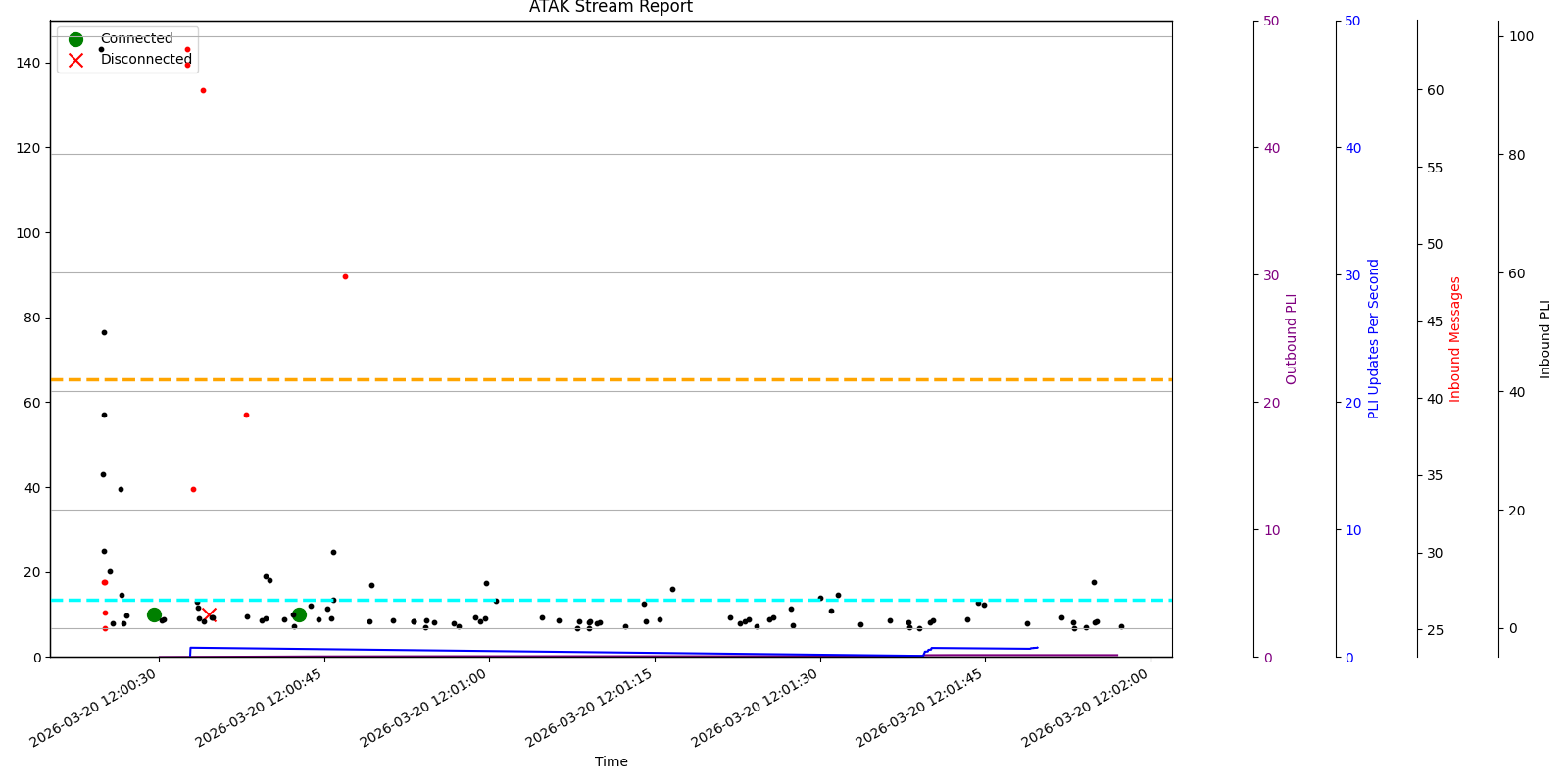Click the black data point near value 76
Screen dimensions: 1568x784
[x=104, y=332]
